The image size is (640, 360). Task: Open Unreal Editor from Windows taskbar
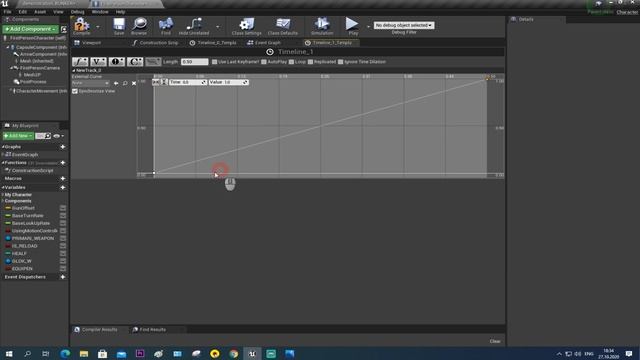[252, 353]
